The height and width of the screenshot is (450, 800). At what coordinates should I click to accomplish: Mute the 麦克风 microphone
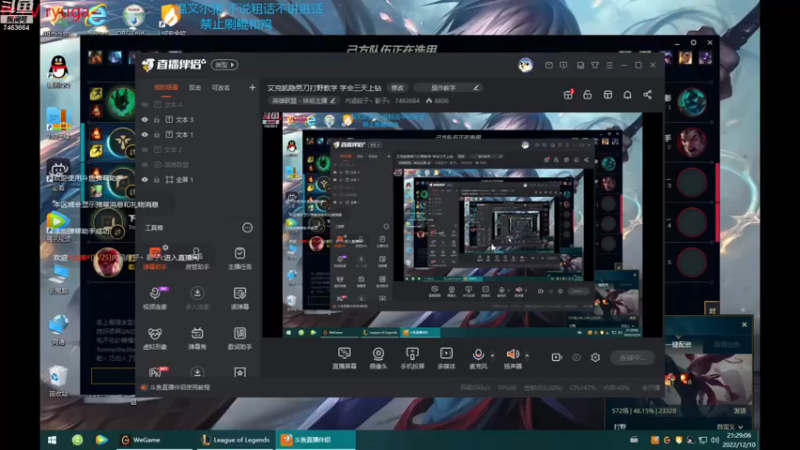coord(478,358)
